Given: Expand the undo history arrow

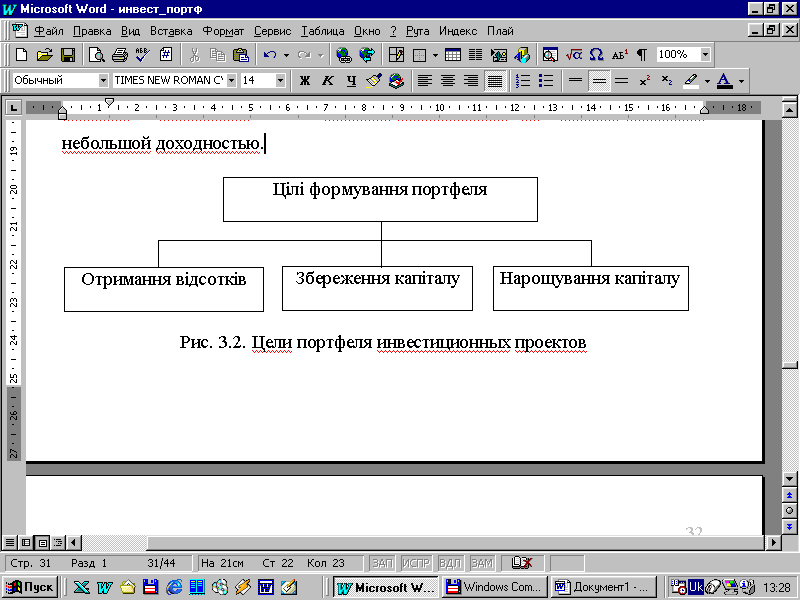Looking at the screenshot, I should click(286, 55).
